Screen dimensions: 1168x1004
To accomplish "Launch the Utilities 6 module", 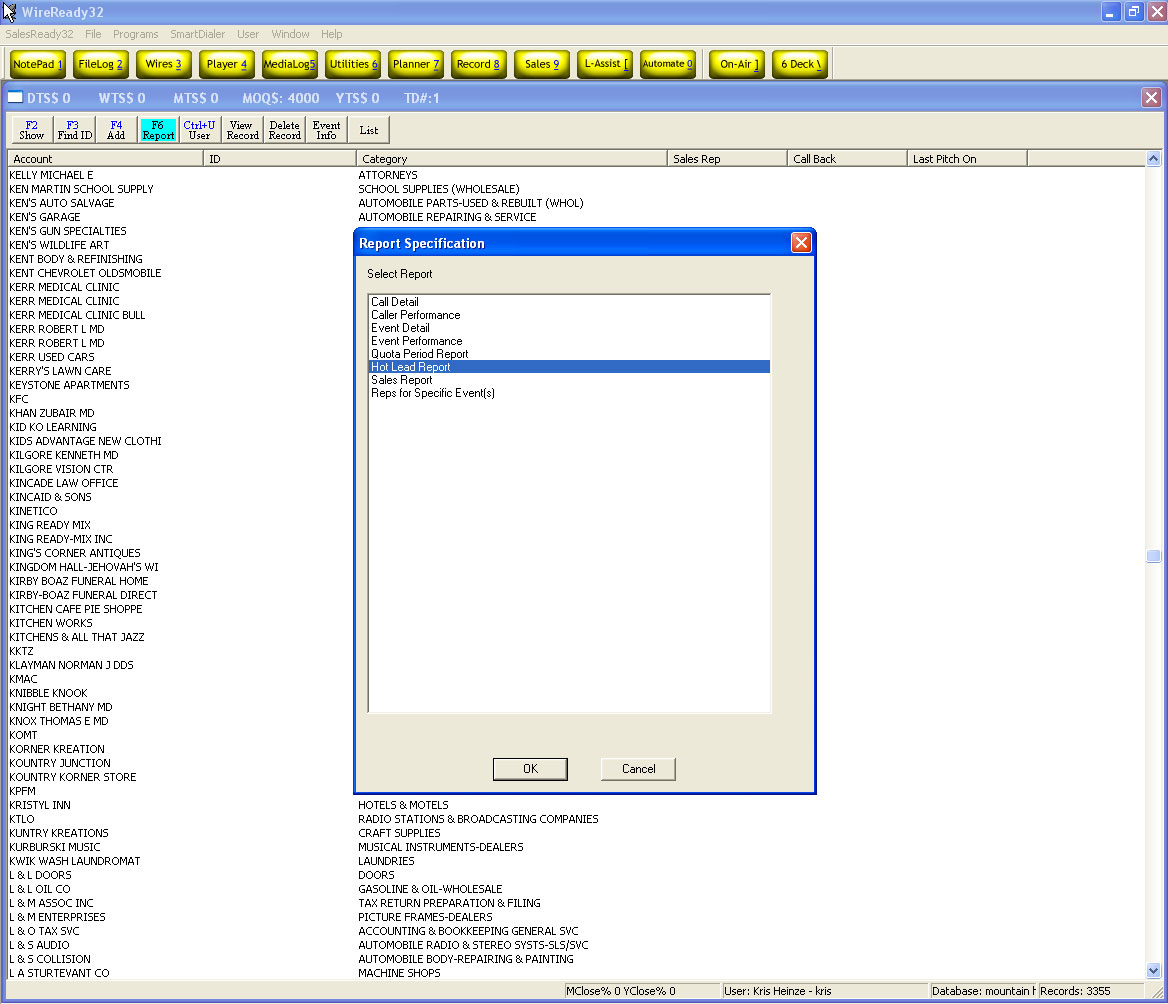I will 353,64.
